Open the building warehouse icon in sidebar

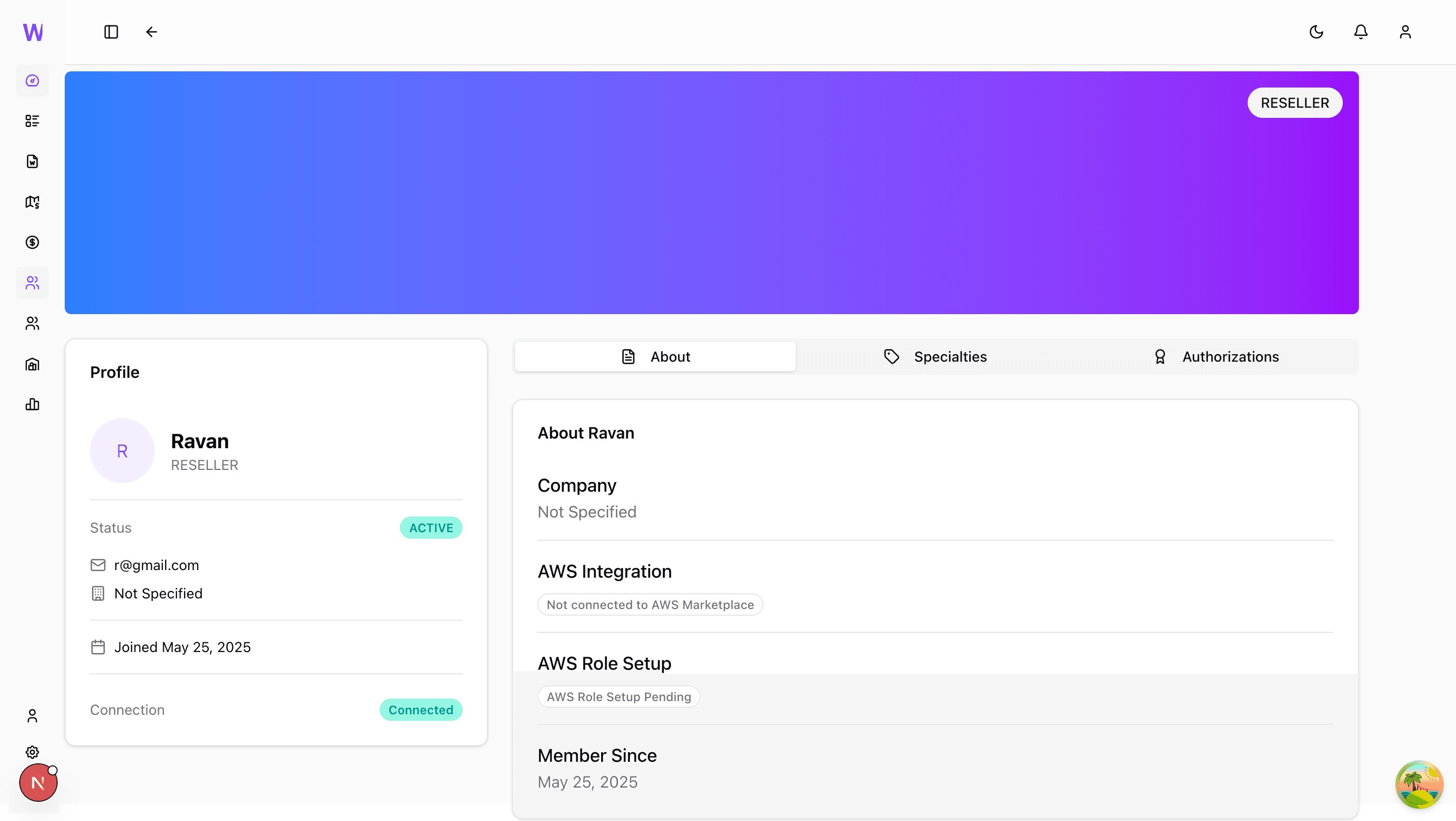(32, 364)
